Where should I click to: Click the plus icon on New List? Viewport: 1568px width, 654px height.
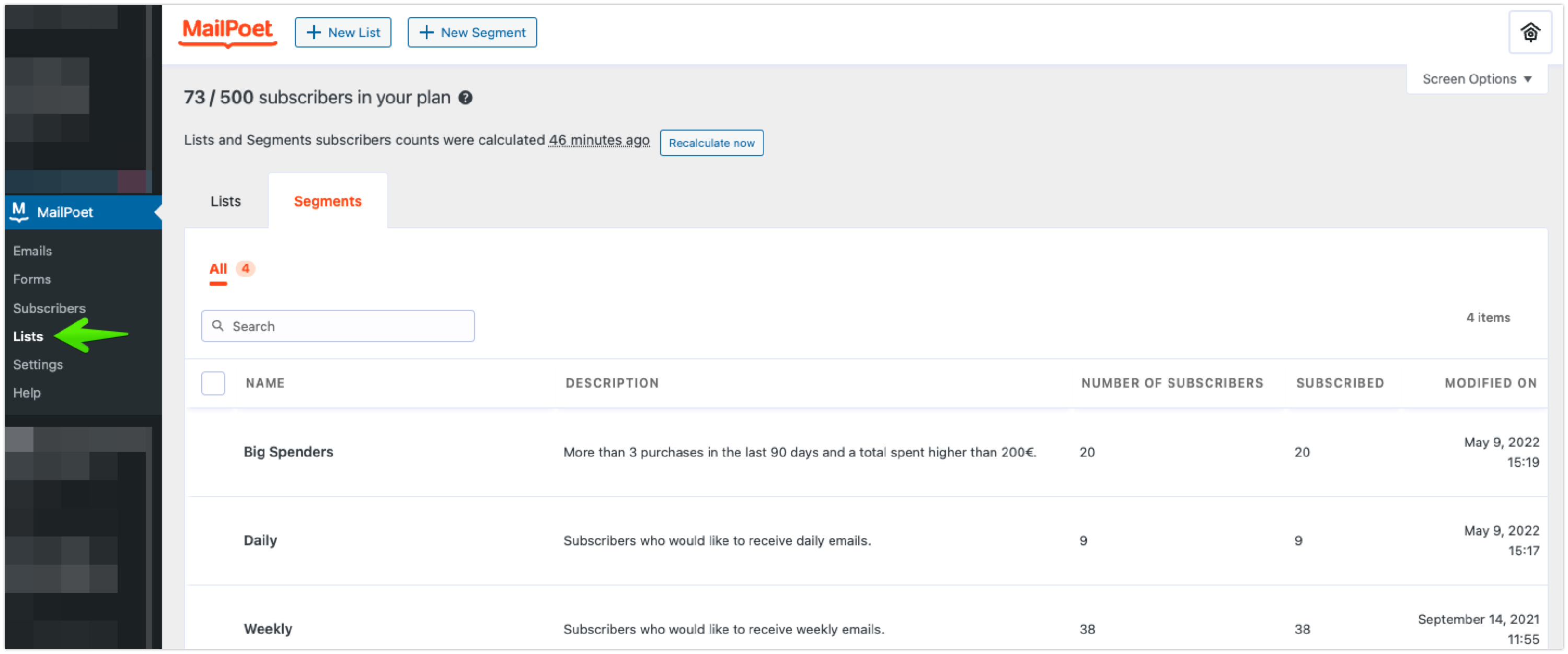(x=314, y=32)
